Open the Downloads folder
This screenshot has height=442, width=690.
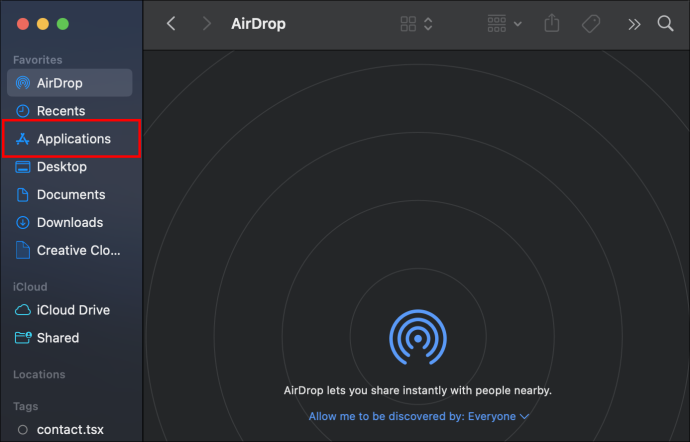70,222
